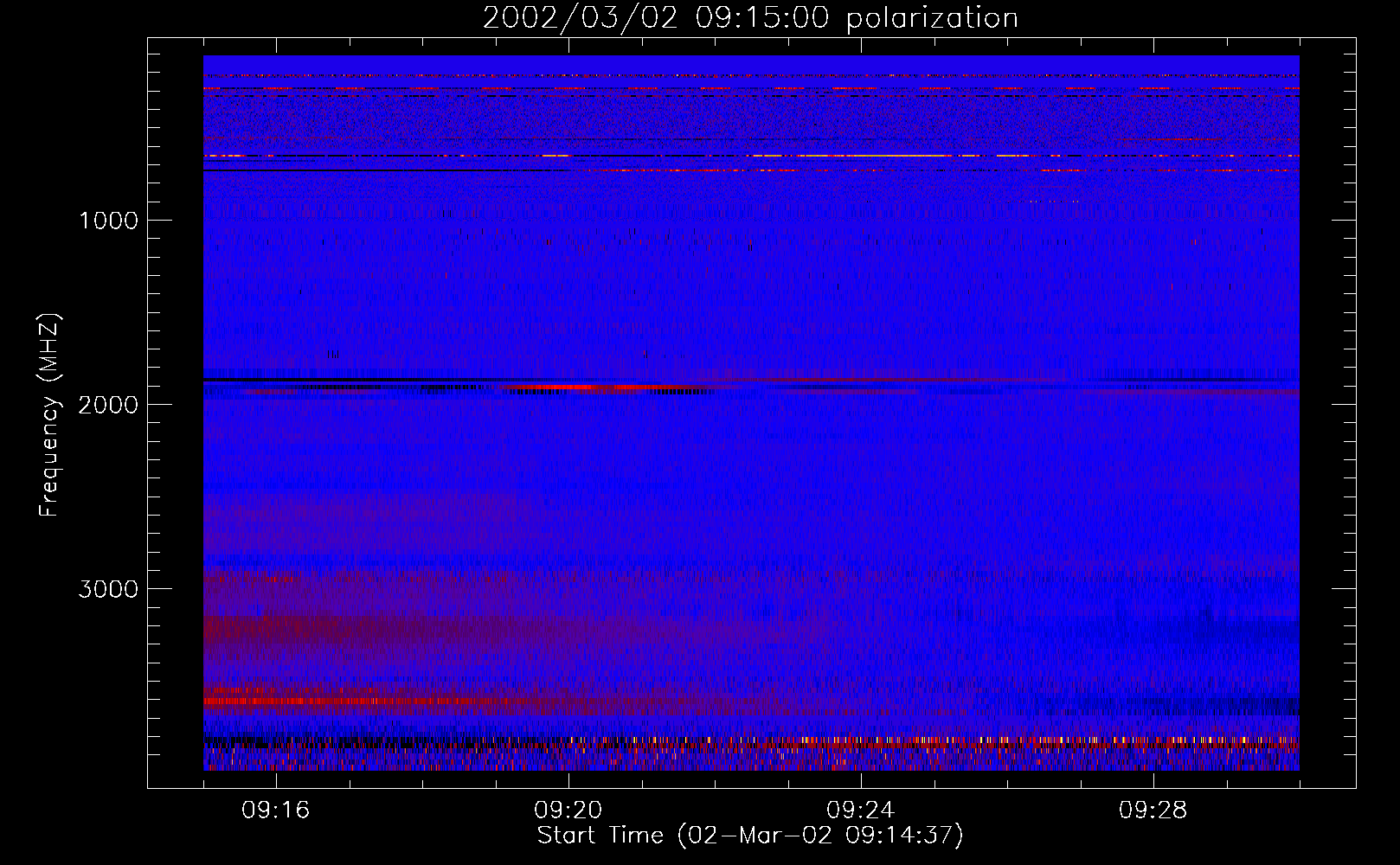Screen dimensions: 1400x865
Task: Select the 'Frequency (MHZ)' axis title
Action: pyautogui.click(x=49, y=414)
